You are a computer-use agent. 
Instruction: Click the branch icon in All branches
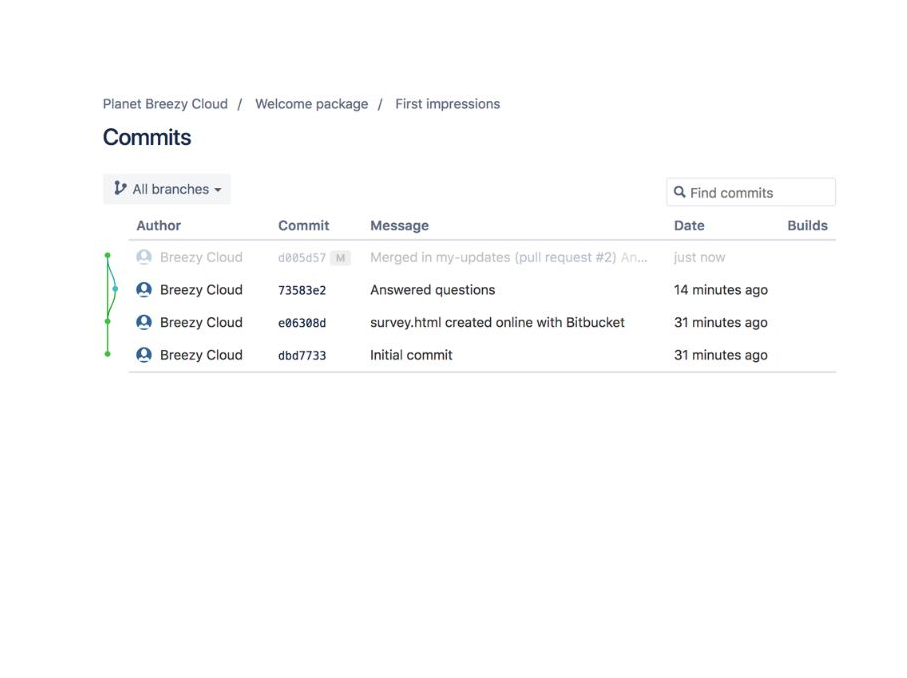click(120, 188)
